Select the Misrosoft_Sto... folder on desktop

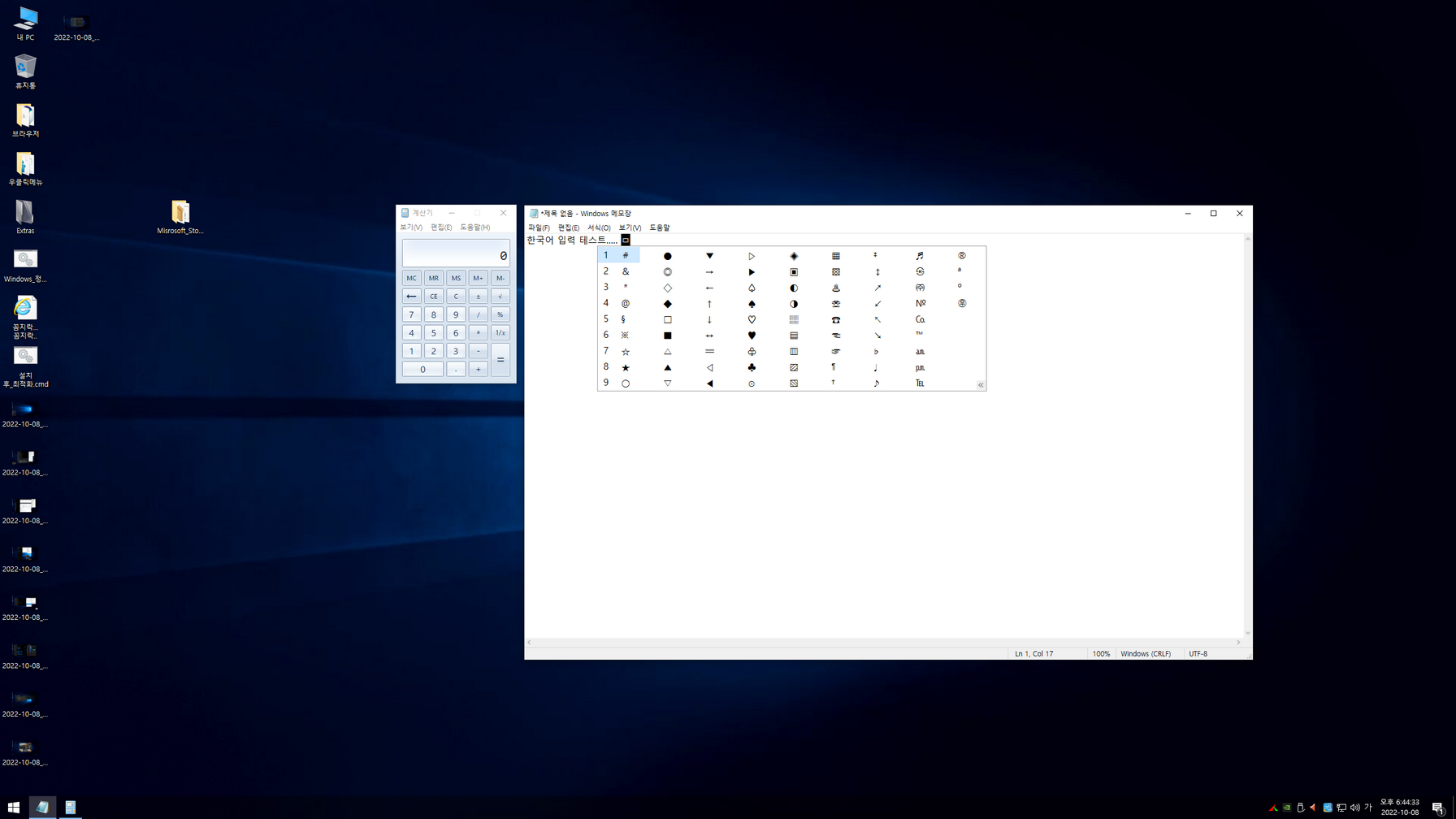(180, 218)
